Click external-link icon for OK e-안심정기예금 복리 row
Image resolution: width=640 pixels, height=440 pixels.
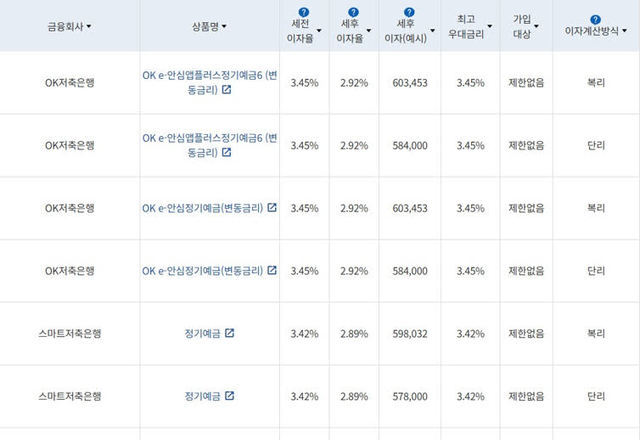271,208
